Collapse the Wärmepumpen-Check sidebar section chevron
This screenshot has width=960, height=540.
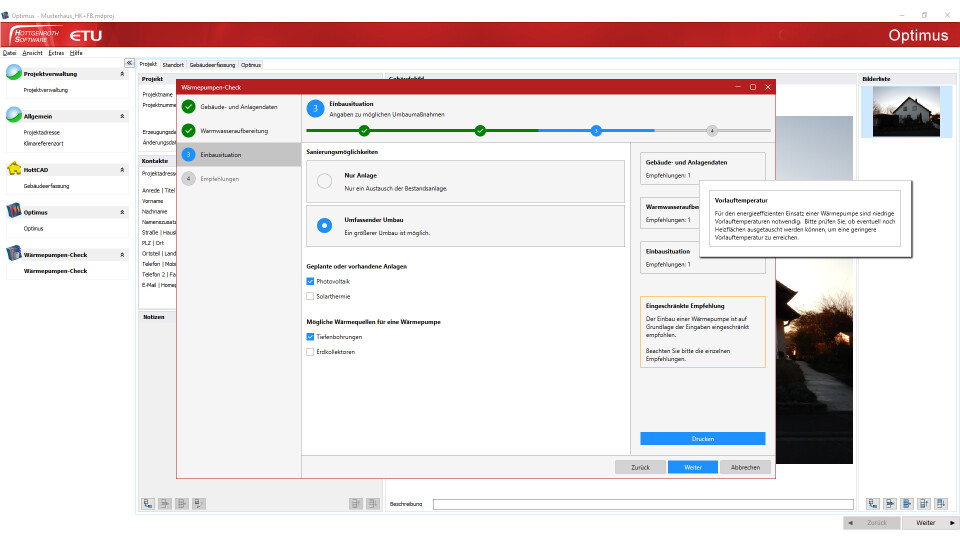point(122,255)
